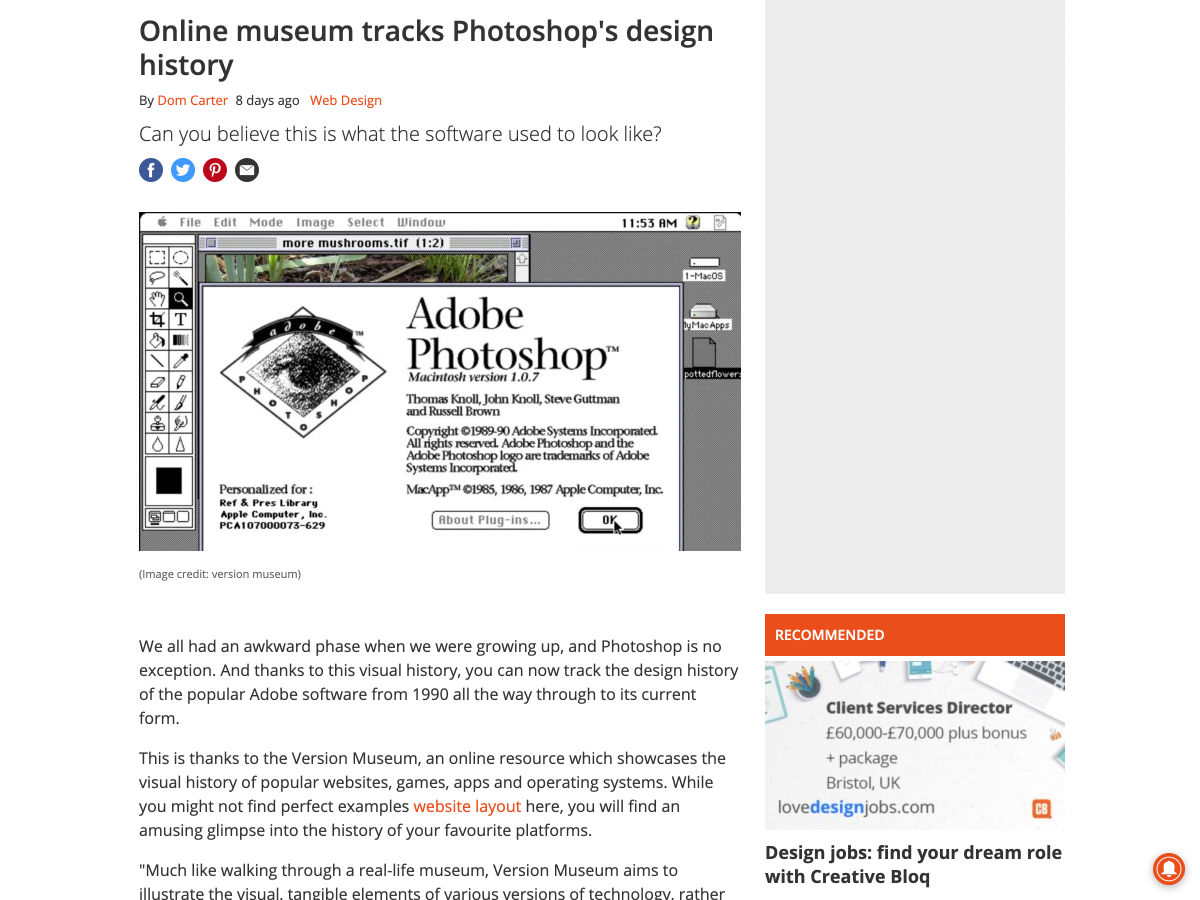Click the mushrooms window zoom box
Viewport: 1200px width, 900px height.
[516, 242]
